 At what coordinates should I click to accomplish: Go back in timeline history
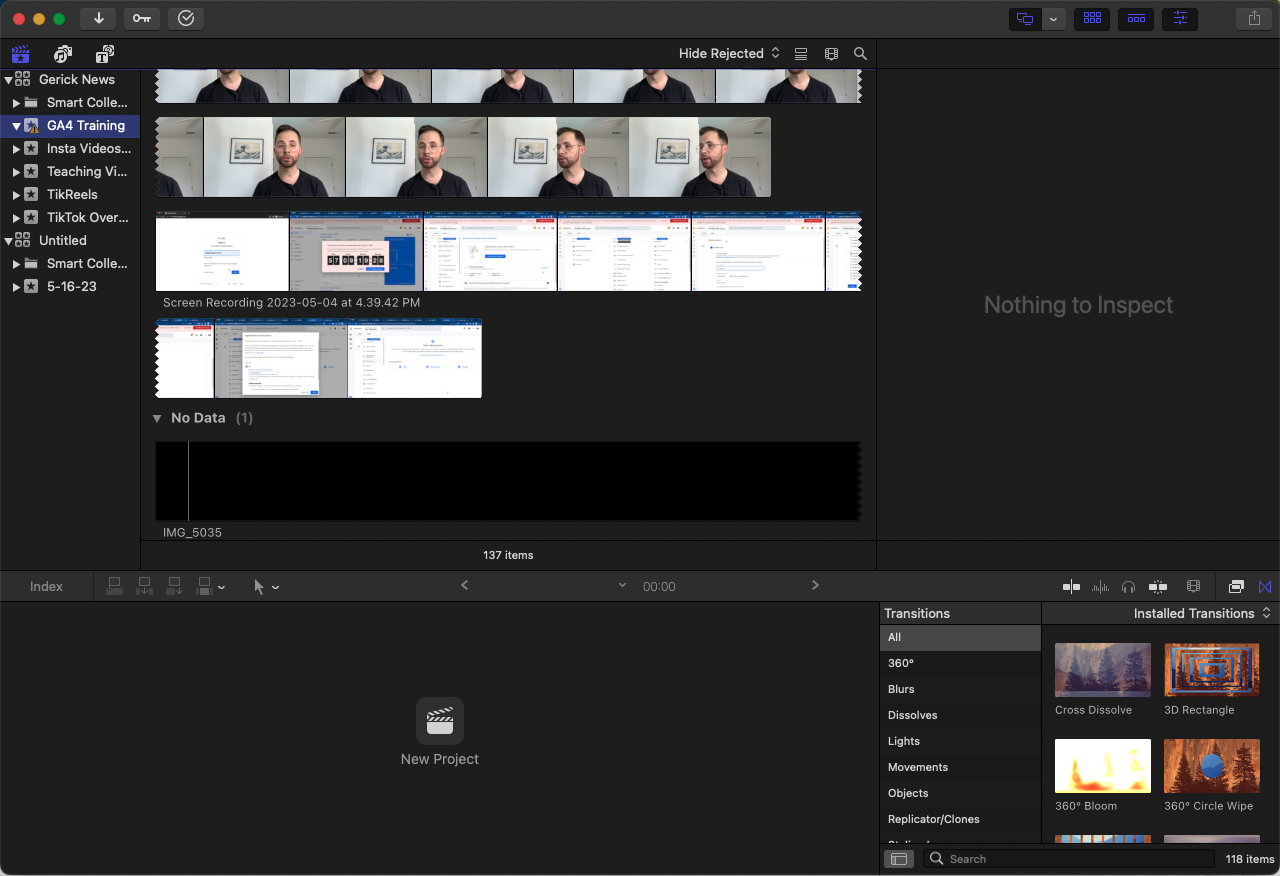464,586
